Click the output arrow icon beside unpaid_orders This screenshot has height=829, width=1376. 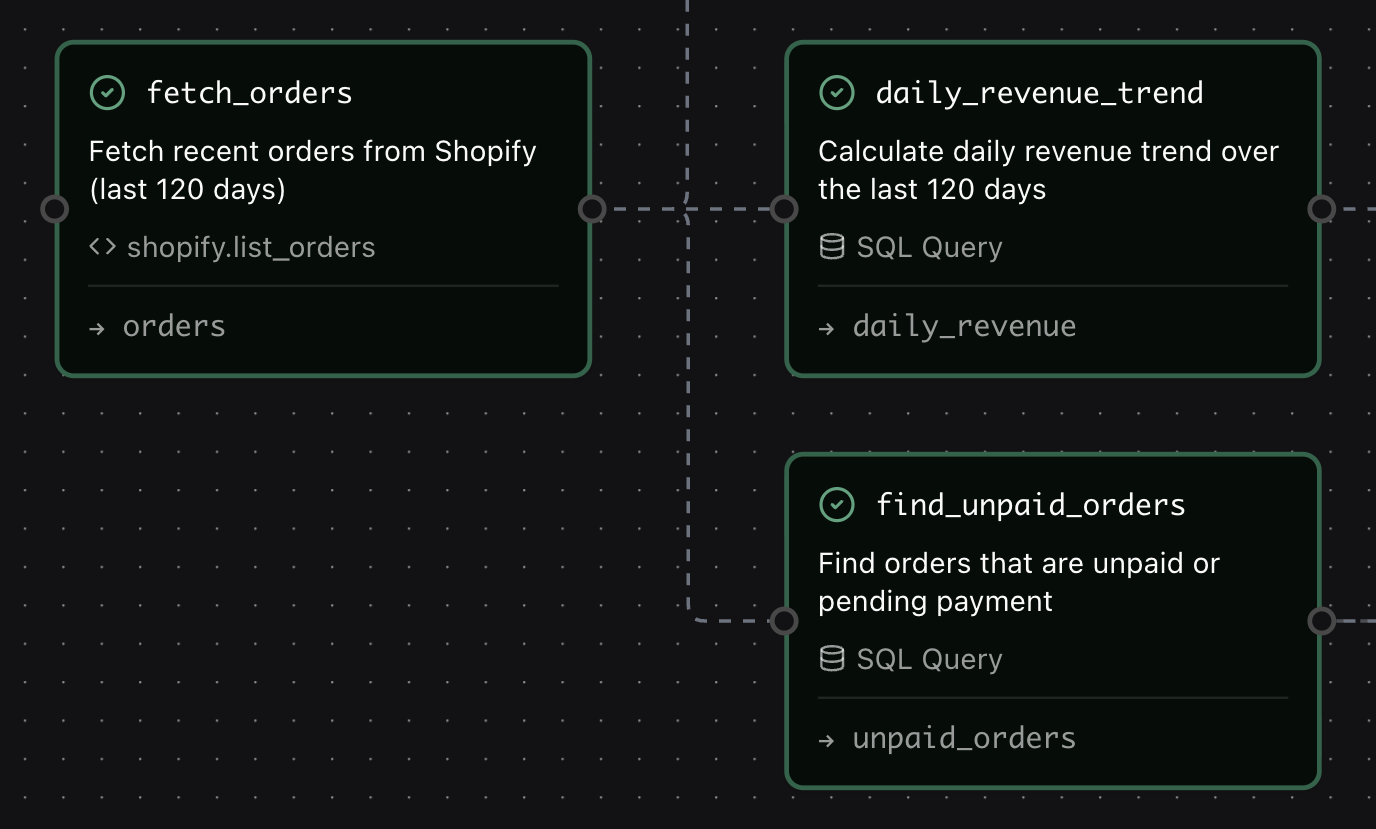828,737
